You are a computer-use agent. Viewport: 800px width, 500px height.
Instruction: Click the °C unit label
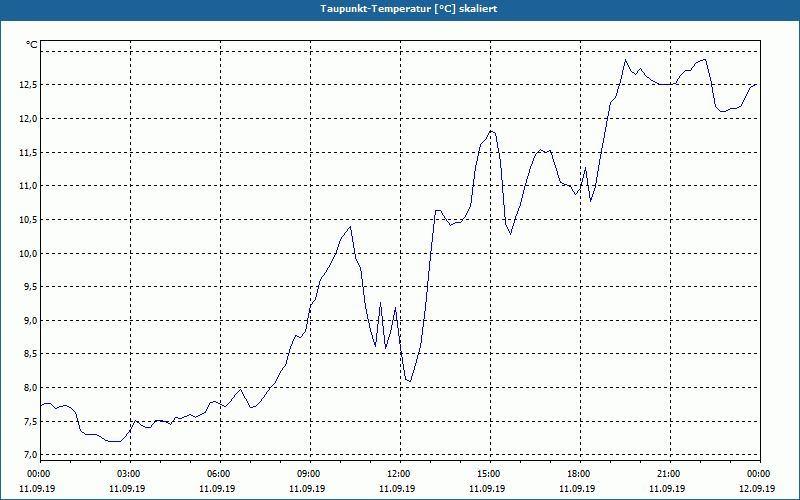pos(32,45)
